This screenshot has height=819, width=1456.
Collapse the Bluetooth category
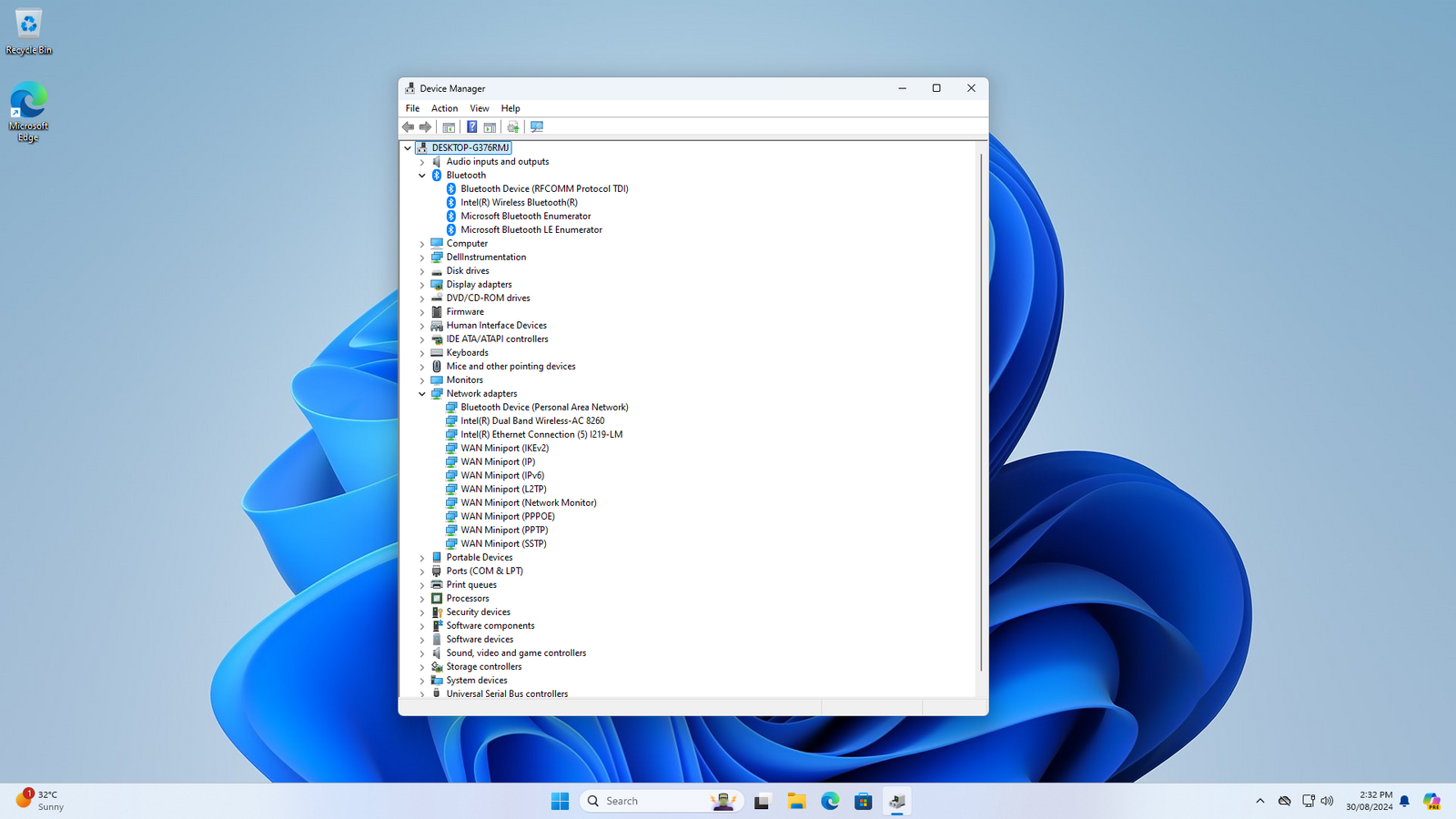pyautogui.click(x=422, y=175)
